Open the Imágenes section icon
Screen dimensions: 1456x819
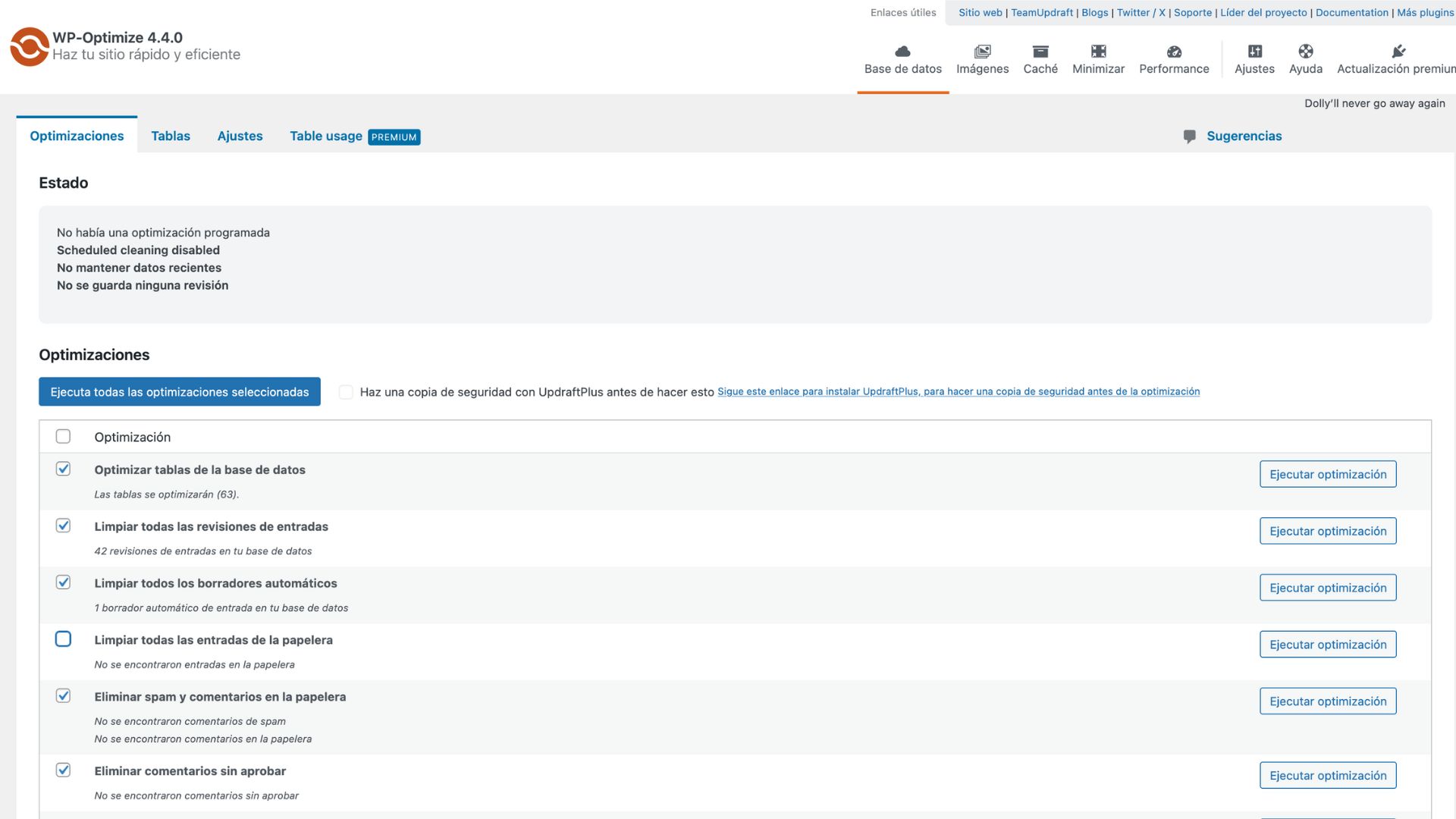[982, 52]
